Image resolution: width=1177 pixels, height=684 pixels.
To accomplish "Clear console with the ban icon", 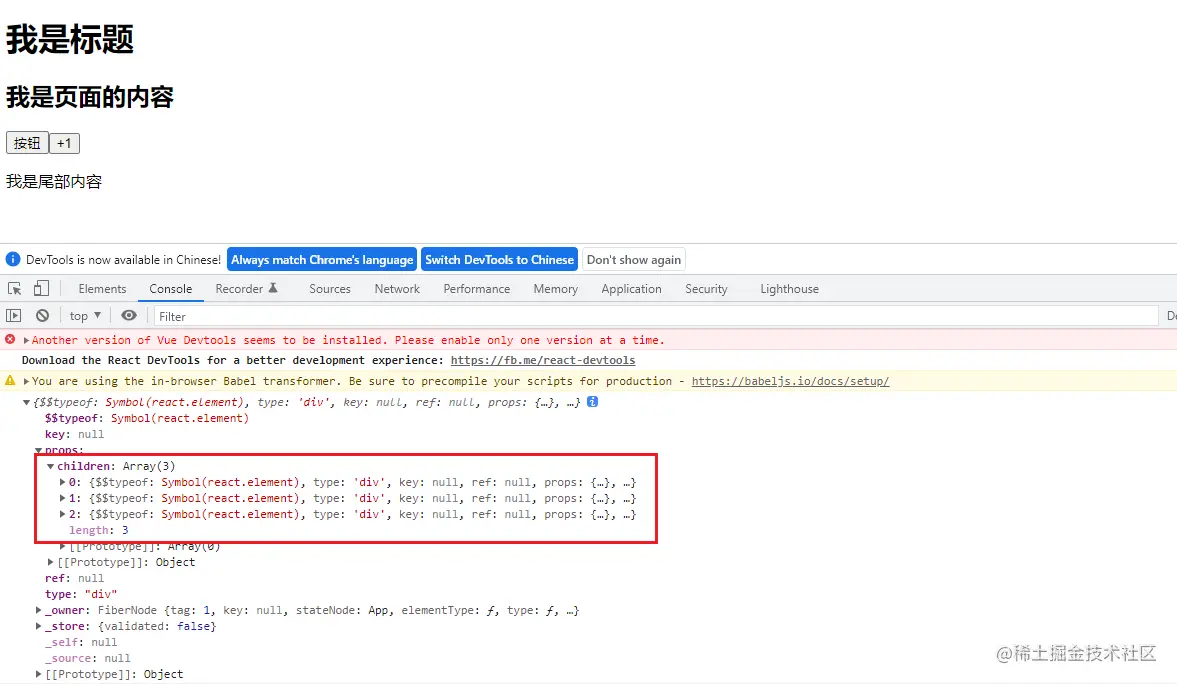I will (x=43, y=316).
